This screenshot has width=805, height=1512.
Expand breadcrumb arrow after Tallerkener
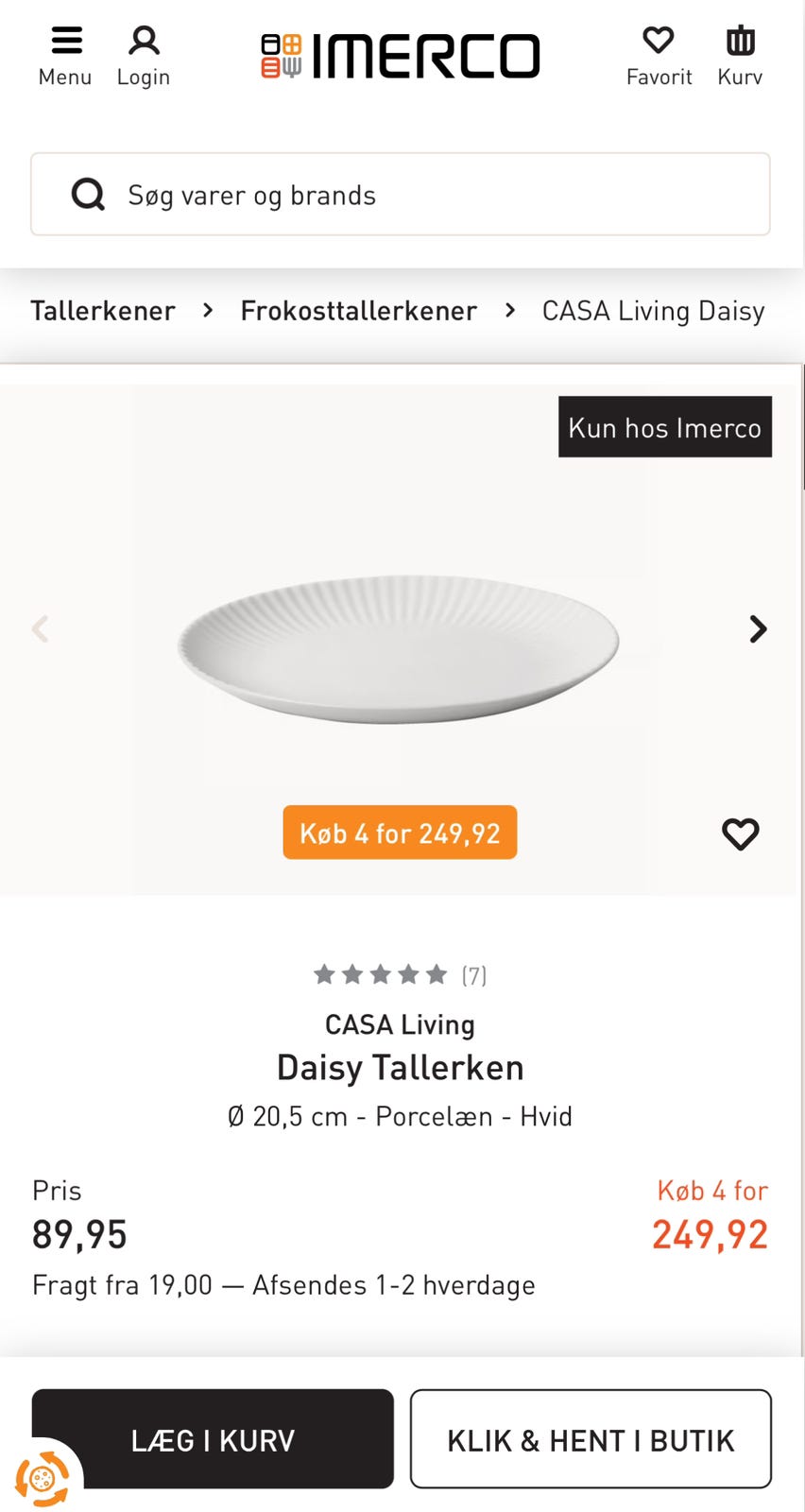click(x=207, y=310)
